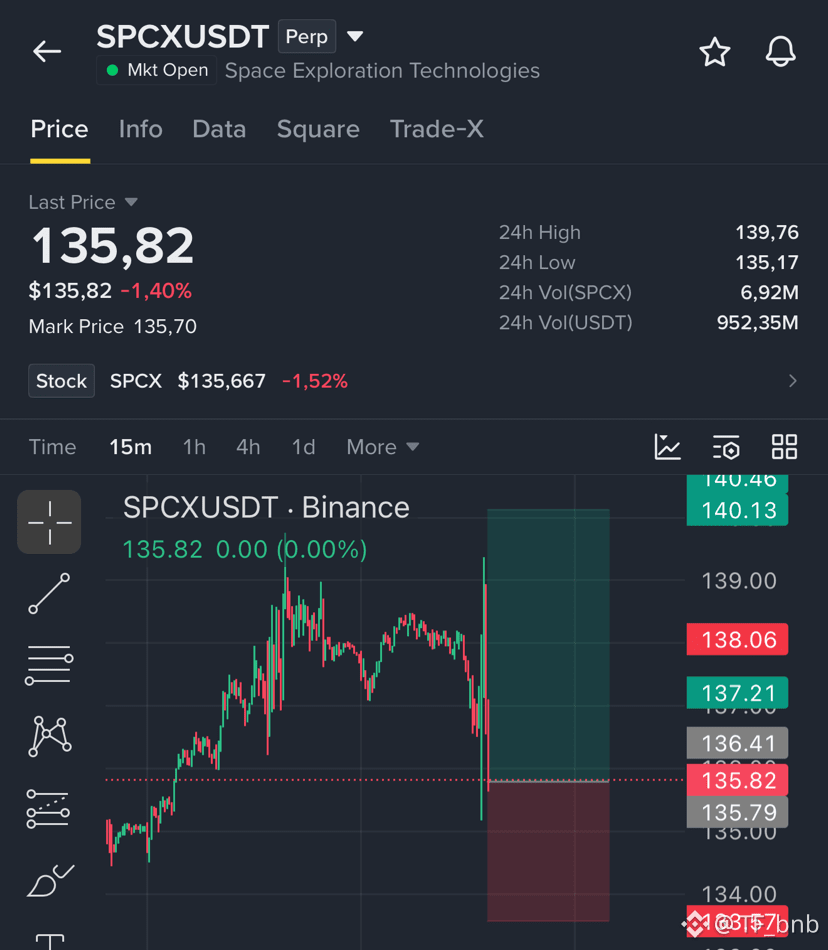Tap the 135.82 current price label
Image resolution: width=828 pixels, height=950 pixels.
(737, 780)
